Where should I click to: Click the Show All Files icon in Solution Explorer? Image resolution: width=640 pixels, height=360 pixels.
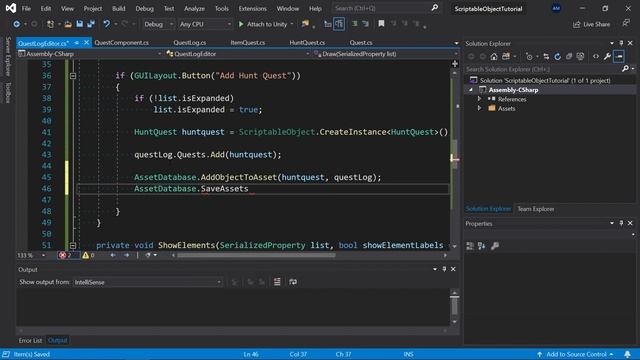[x=580, y=56]
